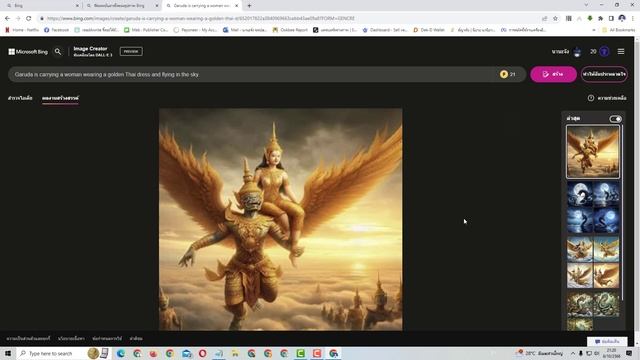Expand the tab search chevron in title bar
Image resolution: width=640 pixels, height=360 pixels.
tap(587, 5)
